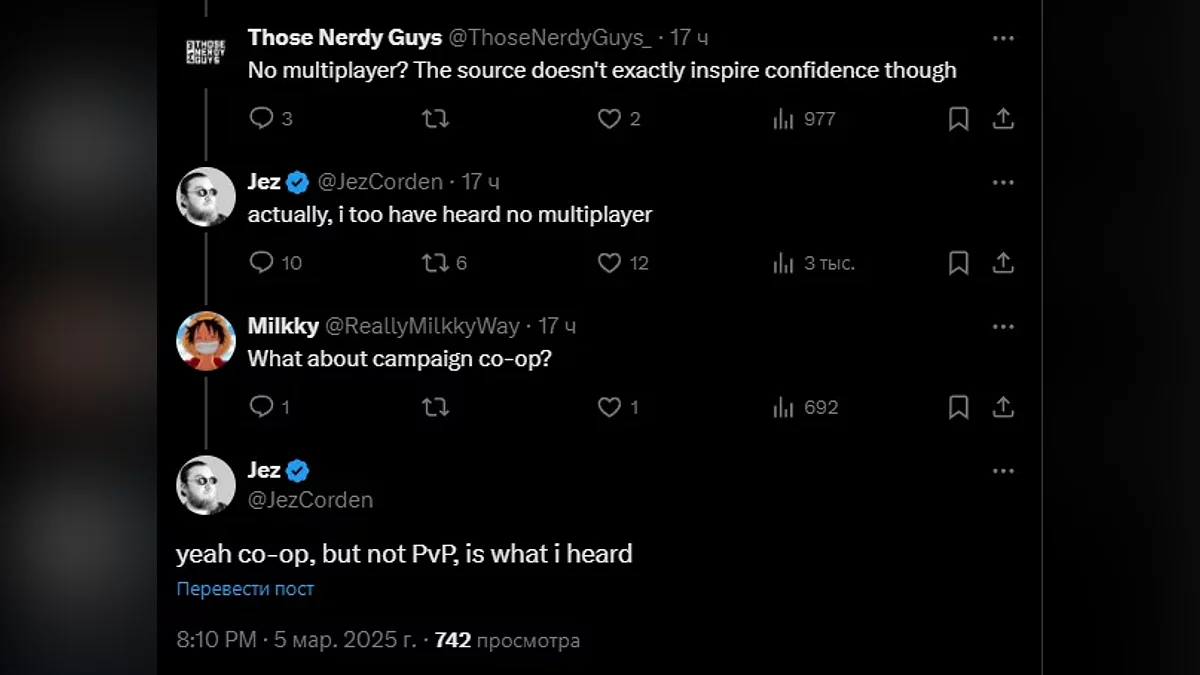Viewport: 1200px width, 675px height.
Task: View analytics for Jez's 3 тыс. views tweet
Action: click(x=784, y=263)
